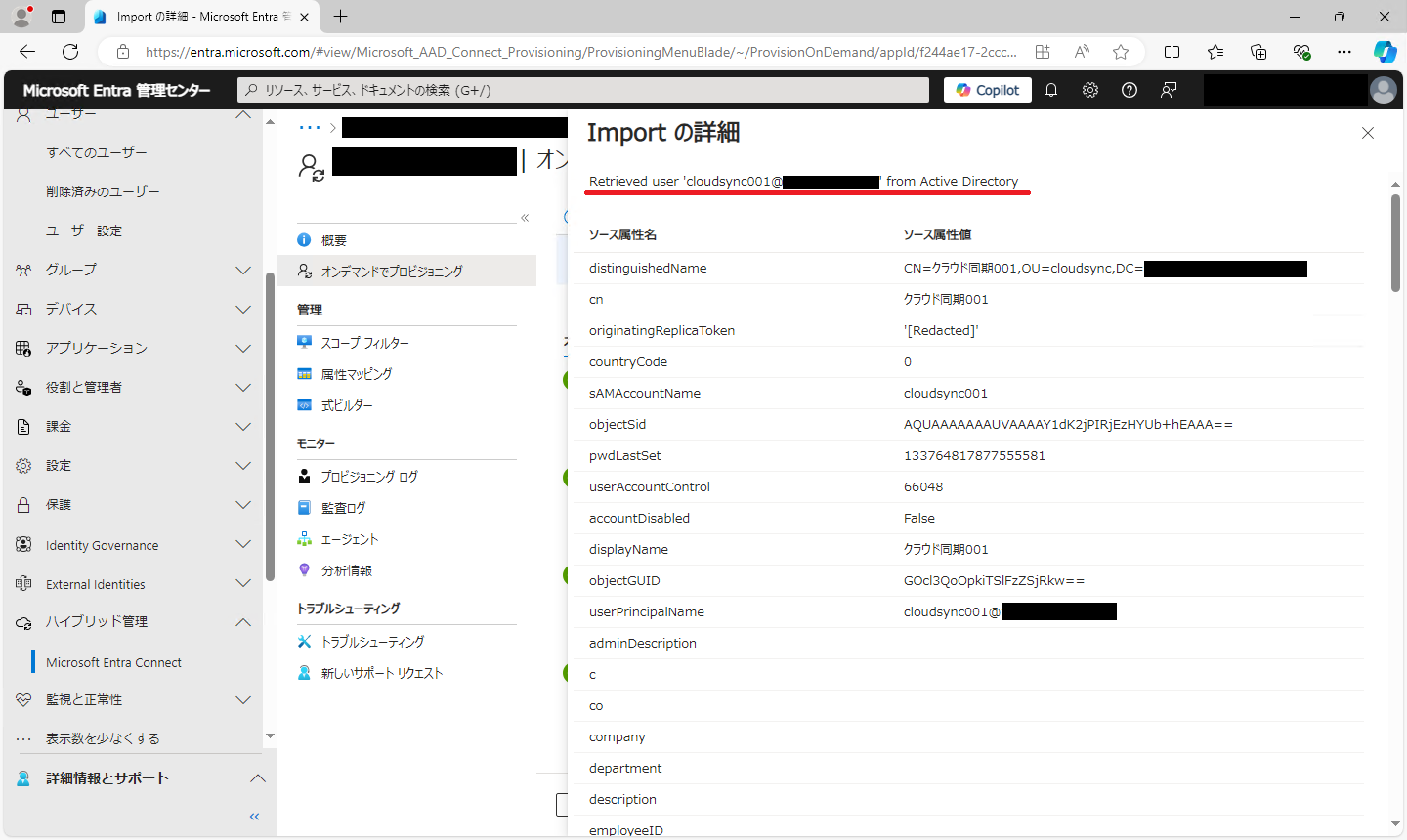Click 表示数を少なくする in sidebar
1407x840 pixels.
click(103, 738)
